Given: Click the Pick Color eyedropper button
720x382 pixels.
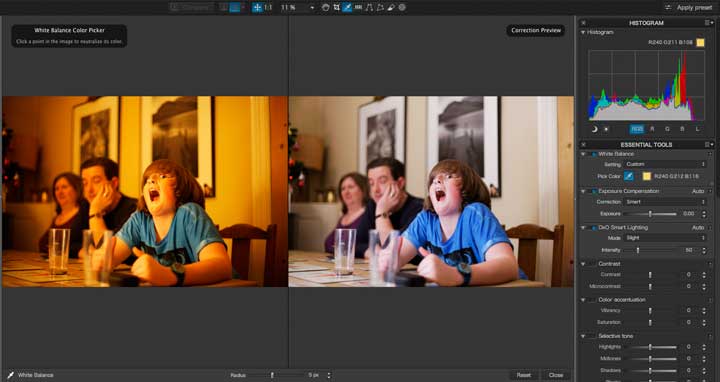Looking at the screenshot, I should tap(629, 176).
